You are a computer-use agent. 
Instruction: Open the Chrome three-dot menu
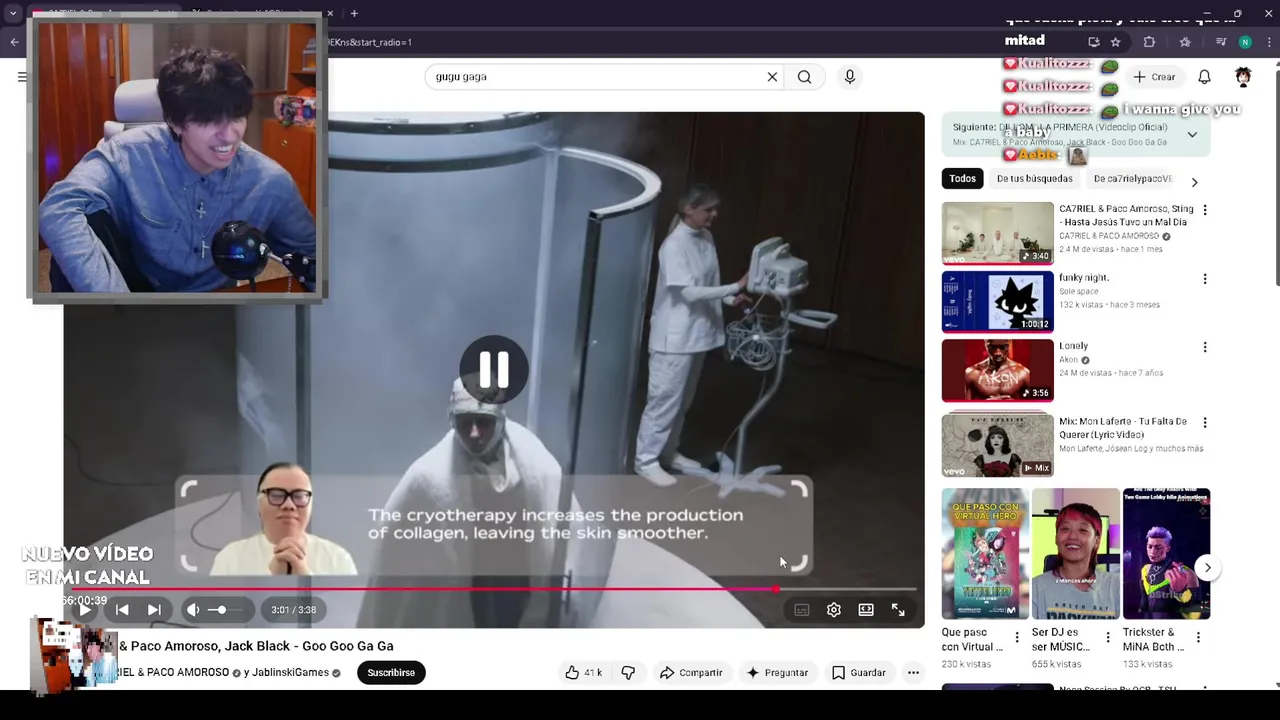coord(1268,42)
